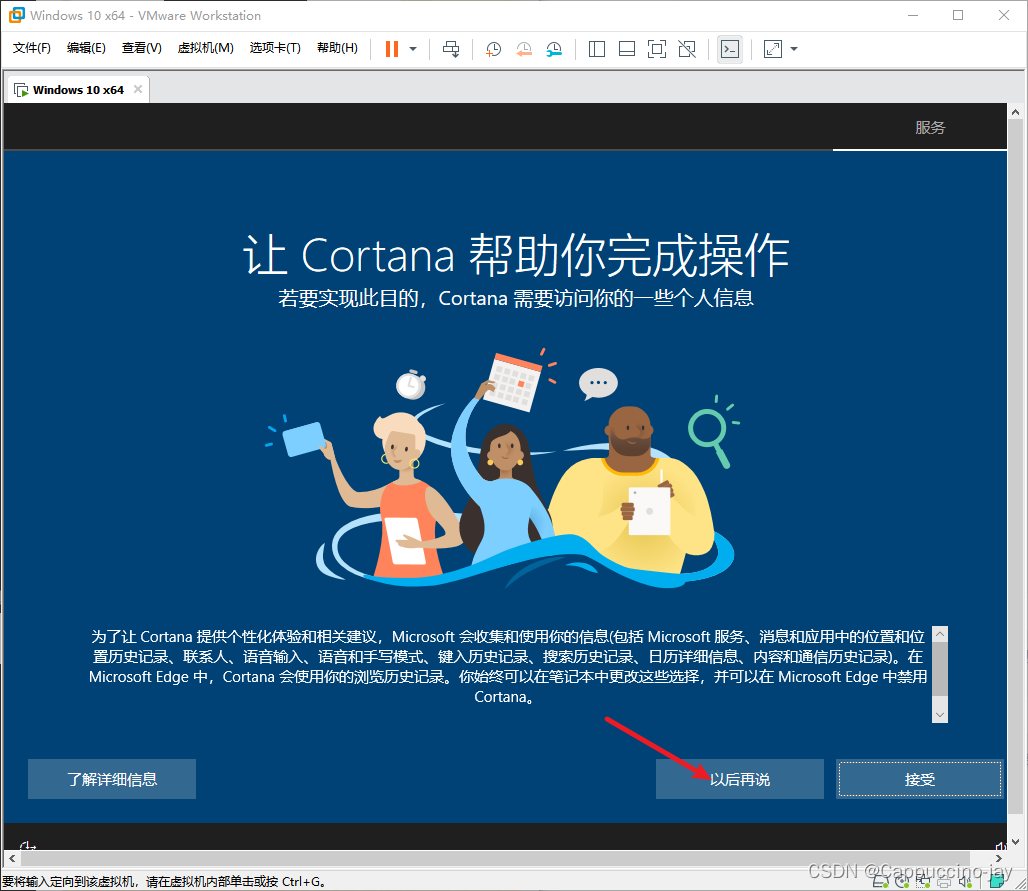The height and width of the screenshot is (891, 1028).
Task: Expand the stretch display options dropdown arrow
Action: pyautogui.click(x=794, y=49)
